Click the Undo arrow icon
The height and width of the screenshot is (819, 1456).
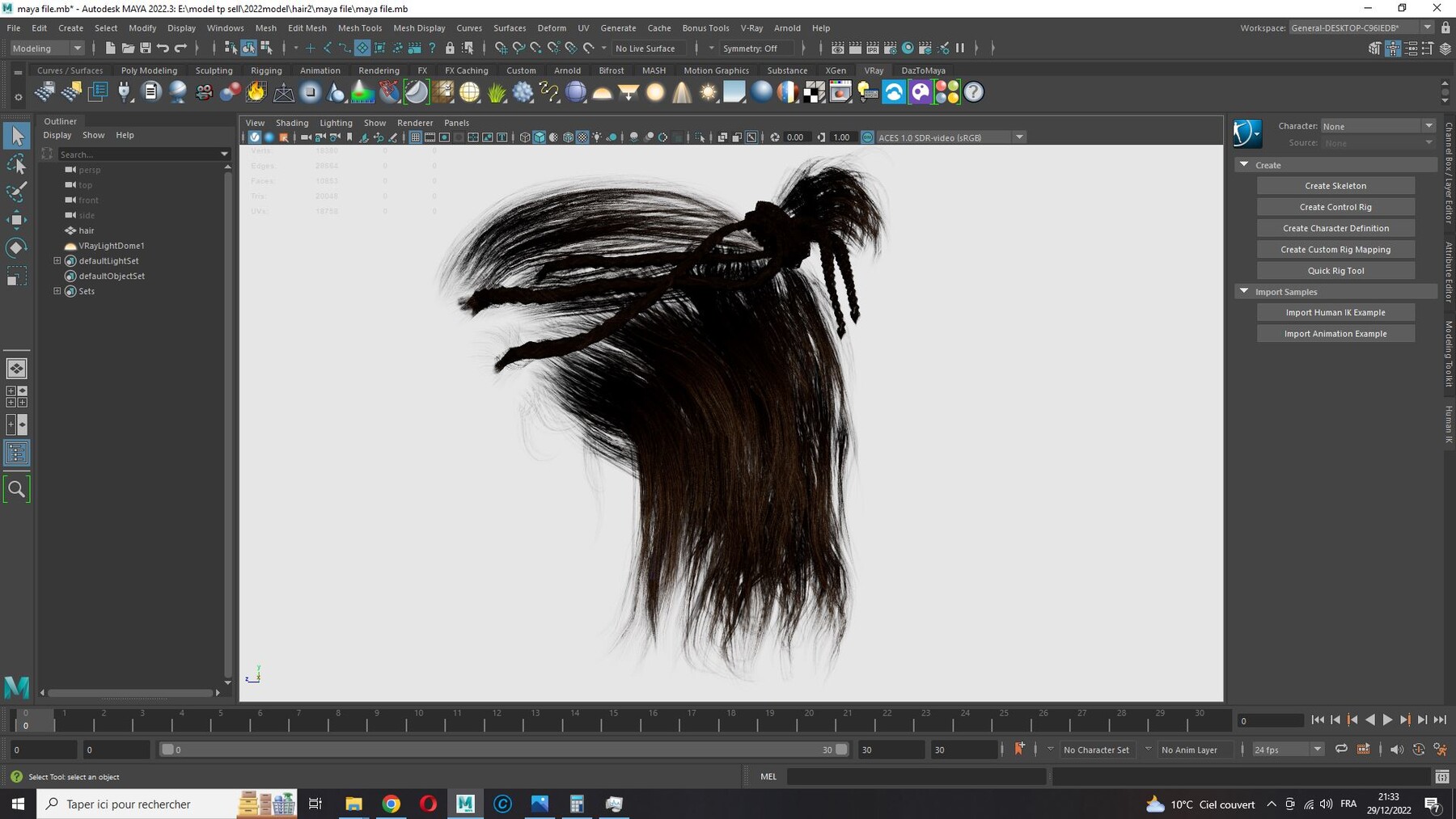pos(163,49)
